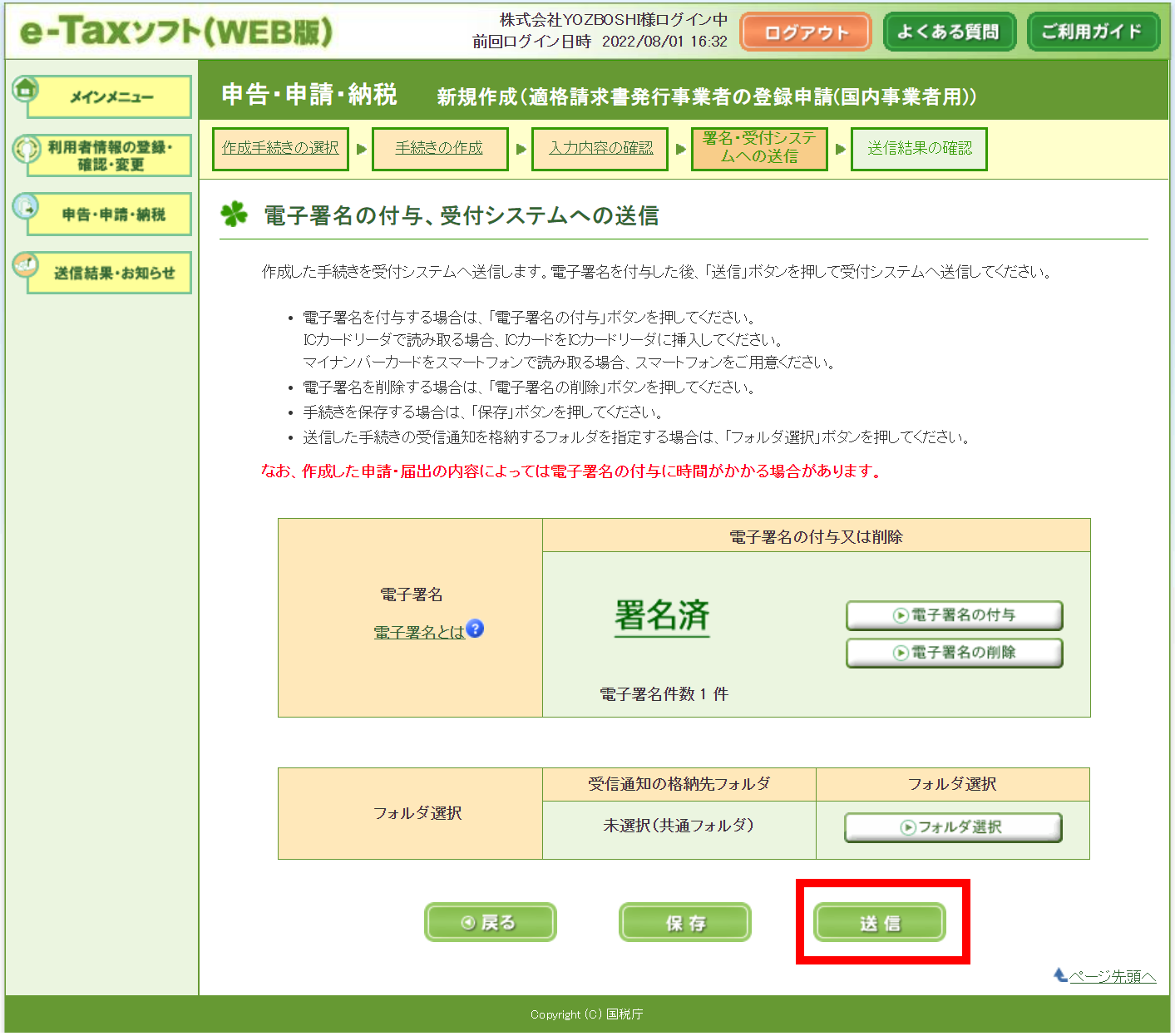The image size is (1175, 1036).
Task: Open the メインメニュー sidebar item
Action: 110,97
